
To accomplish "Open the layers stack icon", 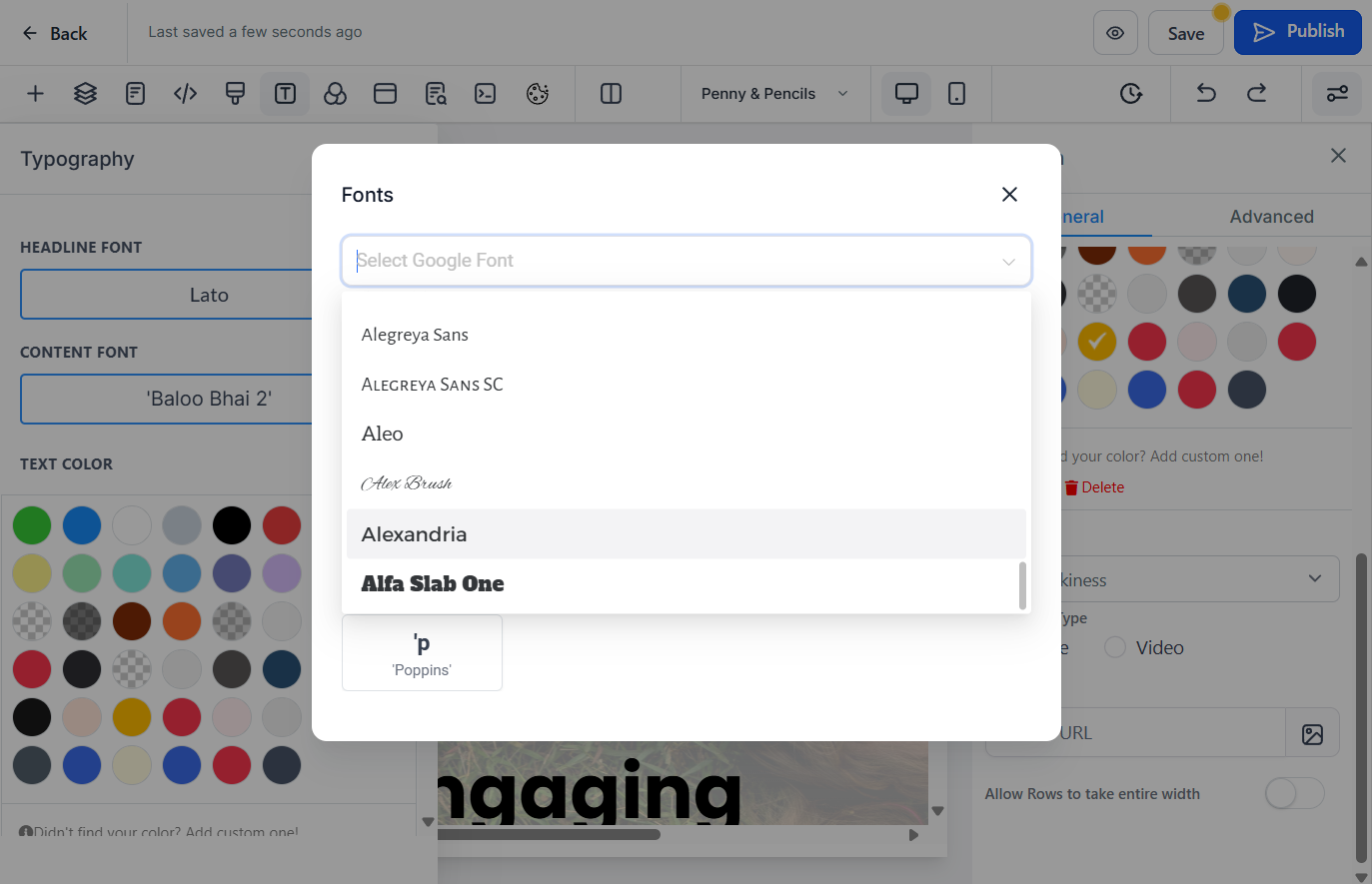I will [x=85, y=94].
